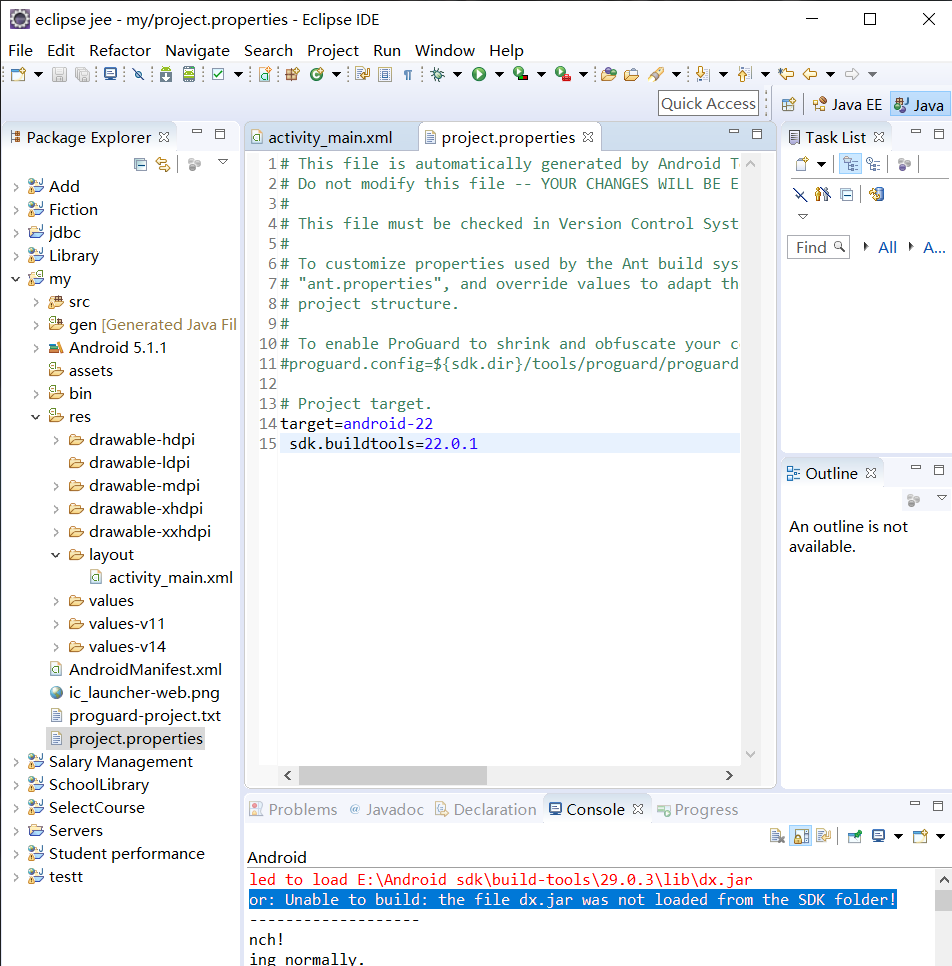Switch to Java EE perspective
Screen dimensions: 952x966
[847, 105]
